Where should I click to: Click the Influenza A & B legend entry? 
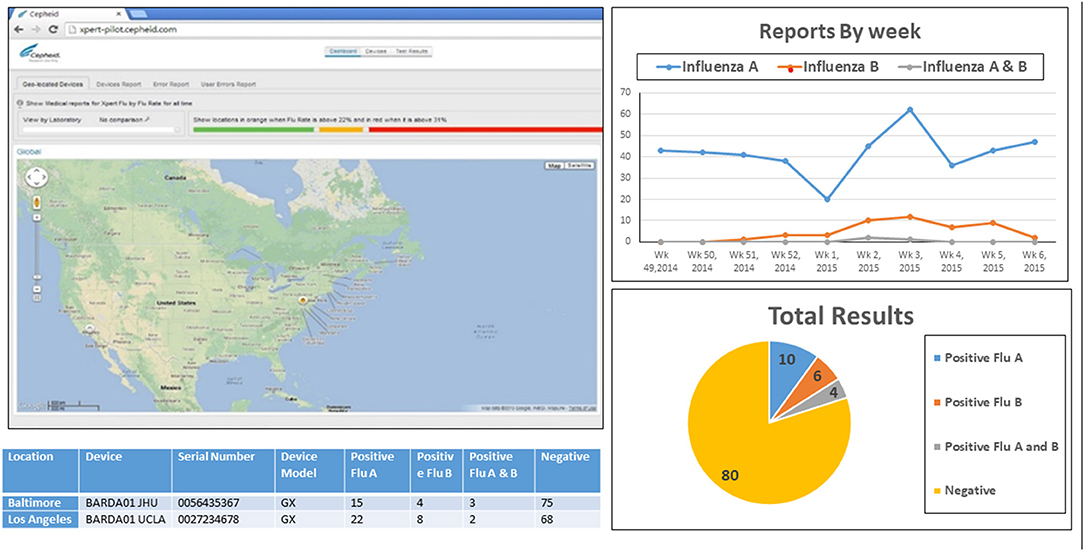962,68
